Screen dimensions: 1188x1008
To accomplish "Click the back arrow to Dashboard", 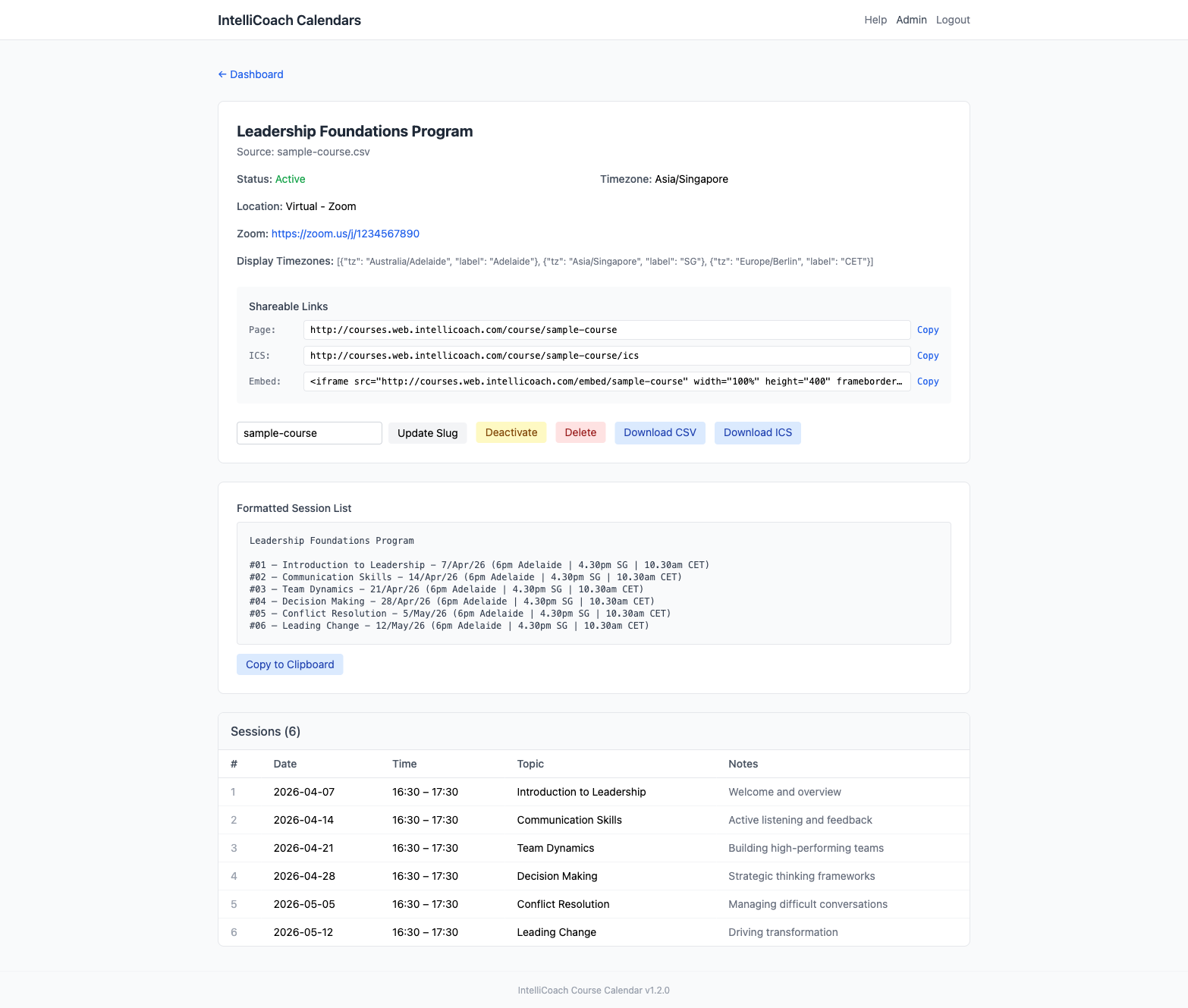I will tap(222, 74).
